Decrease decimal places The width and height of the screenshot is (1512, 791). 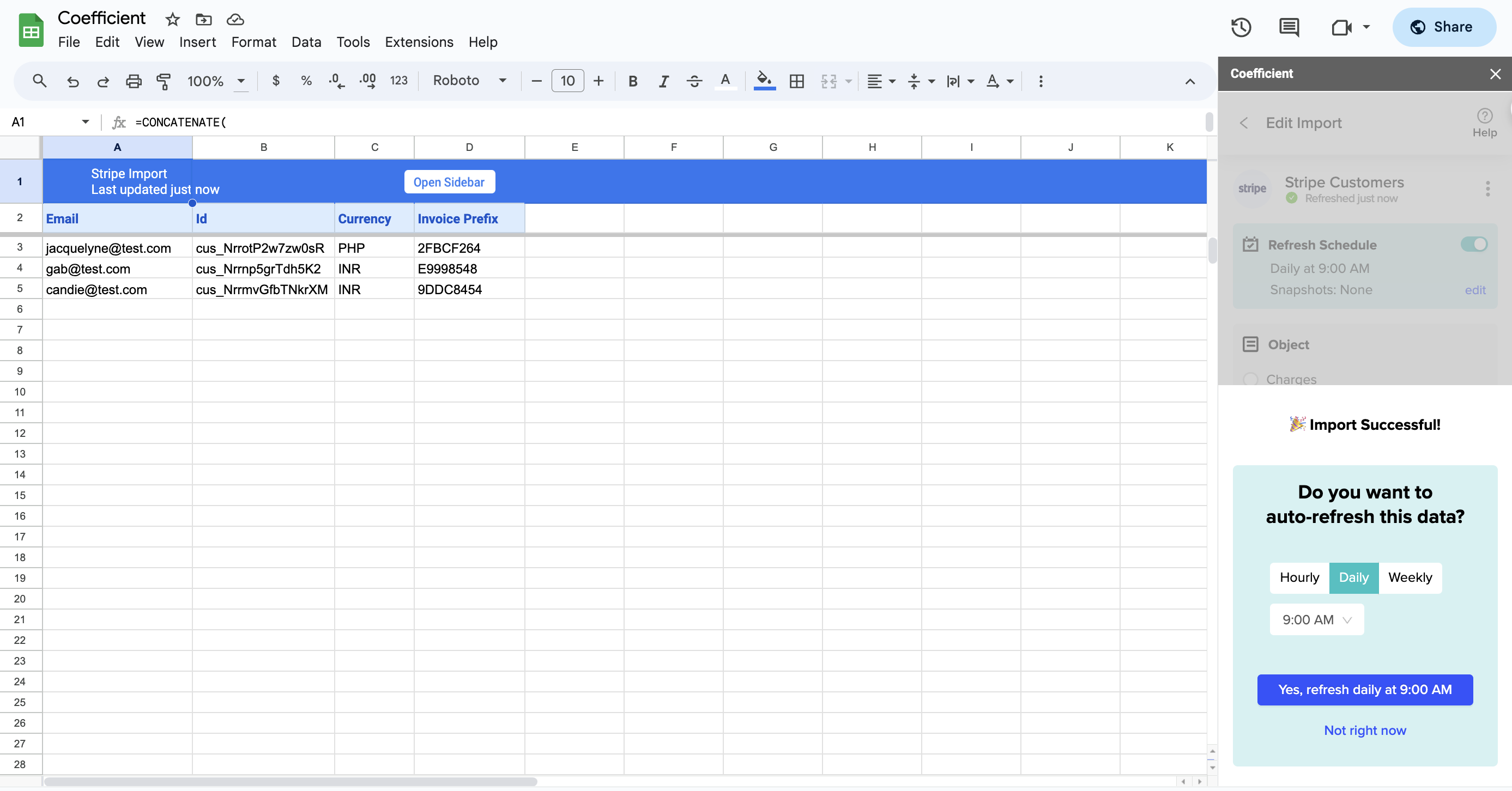pyautogui.click(x=337, y=81)
